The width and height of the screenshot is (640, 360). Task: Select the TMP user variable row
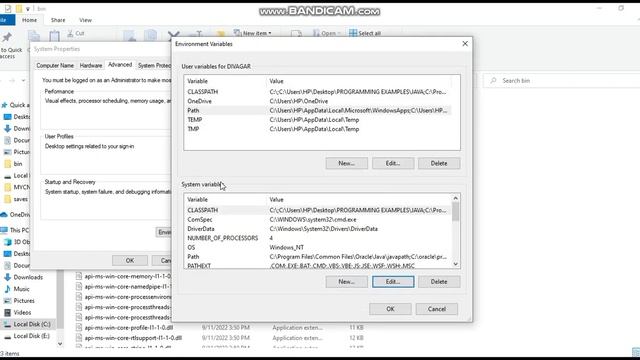click(318, 129)
